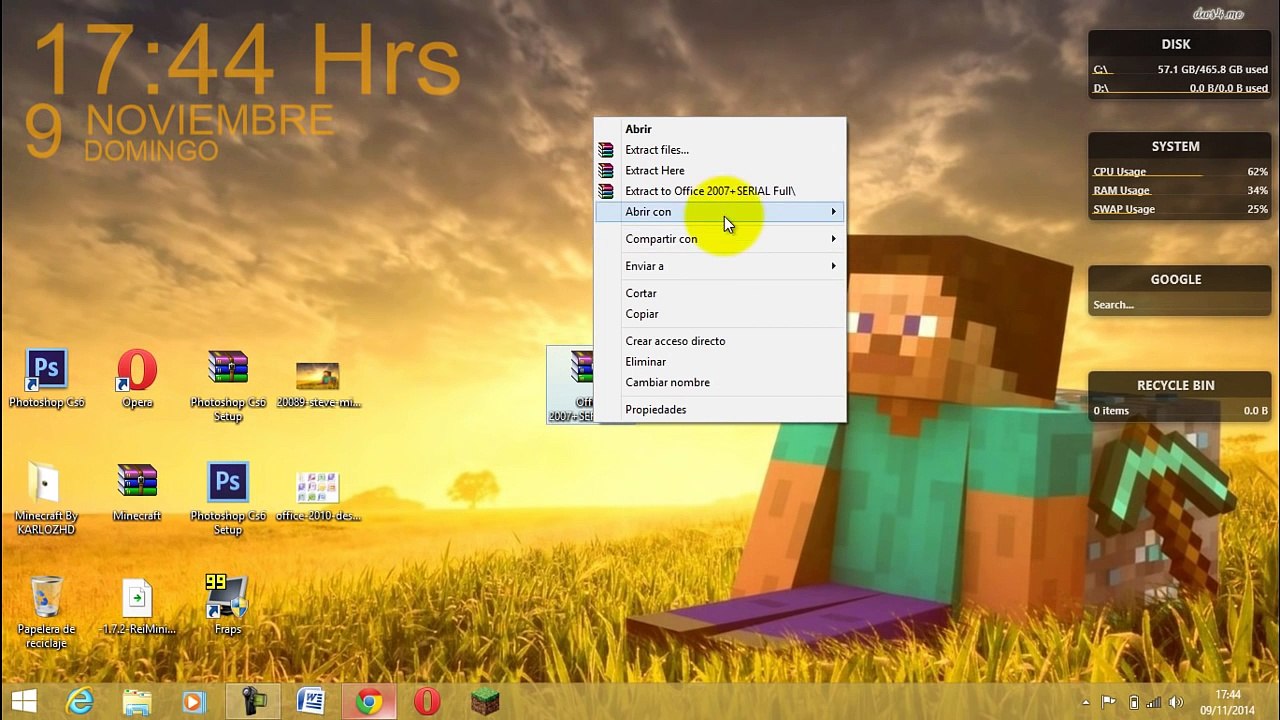Choose Copiar in the context menu

[720, 314]
